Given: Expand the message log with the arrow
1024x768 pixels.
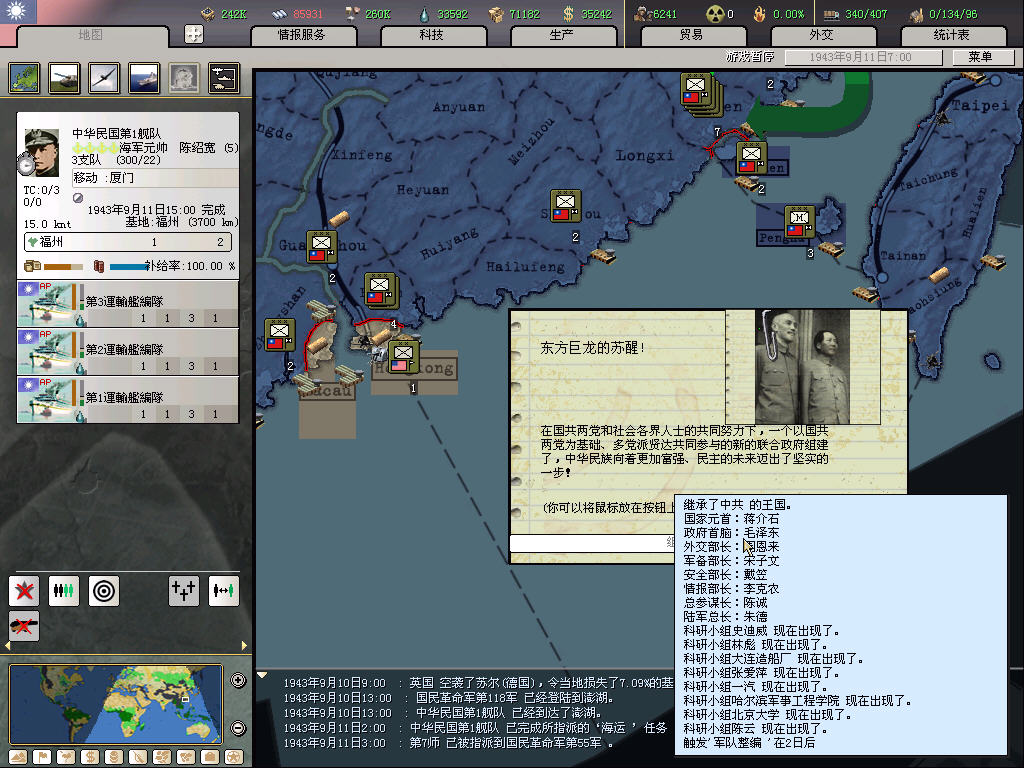Looking at the screenshot, I should pos(263,675).
